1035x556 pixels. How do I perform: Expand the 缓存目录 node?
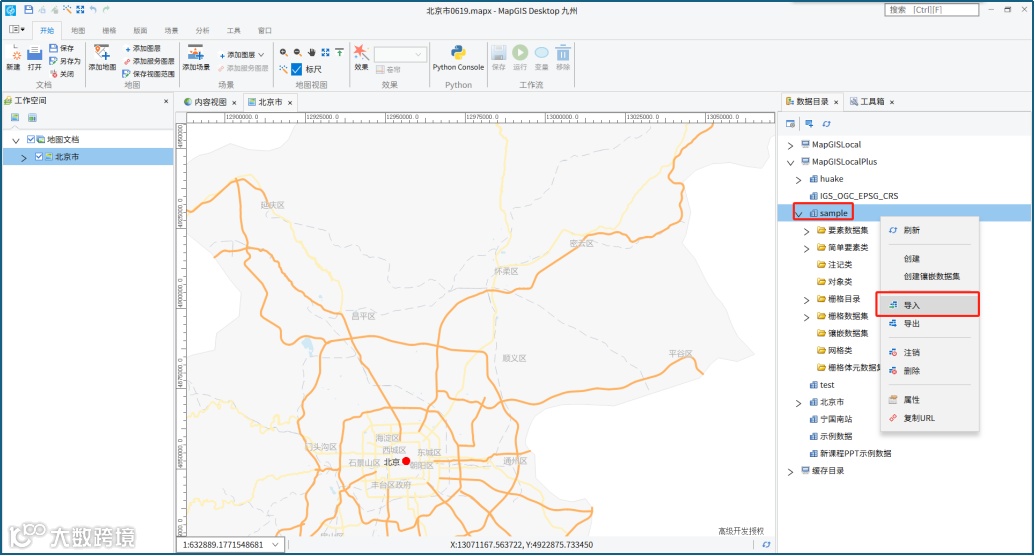pyautogui.click(x=790, y=471)
